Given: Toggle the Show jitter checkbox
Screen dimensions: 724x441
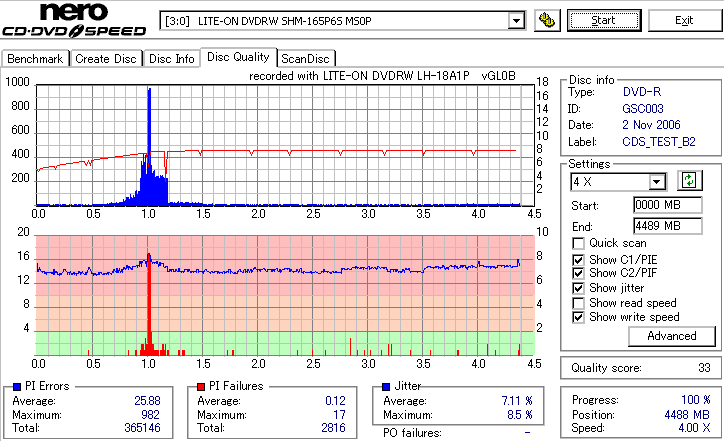Looking at the screenshot, I should click(578, 288).
